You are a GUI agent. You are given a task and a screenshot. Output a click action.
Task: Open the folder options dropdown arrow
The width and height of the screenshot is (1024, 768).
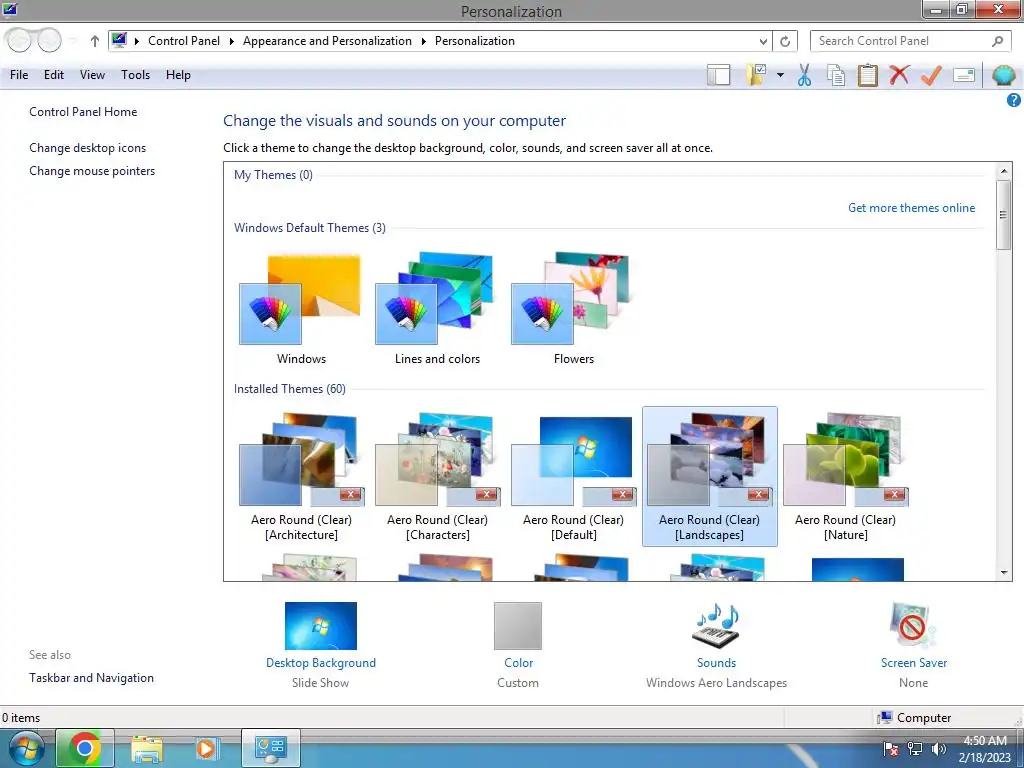click(x=780, y=75)
